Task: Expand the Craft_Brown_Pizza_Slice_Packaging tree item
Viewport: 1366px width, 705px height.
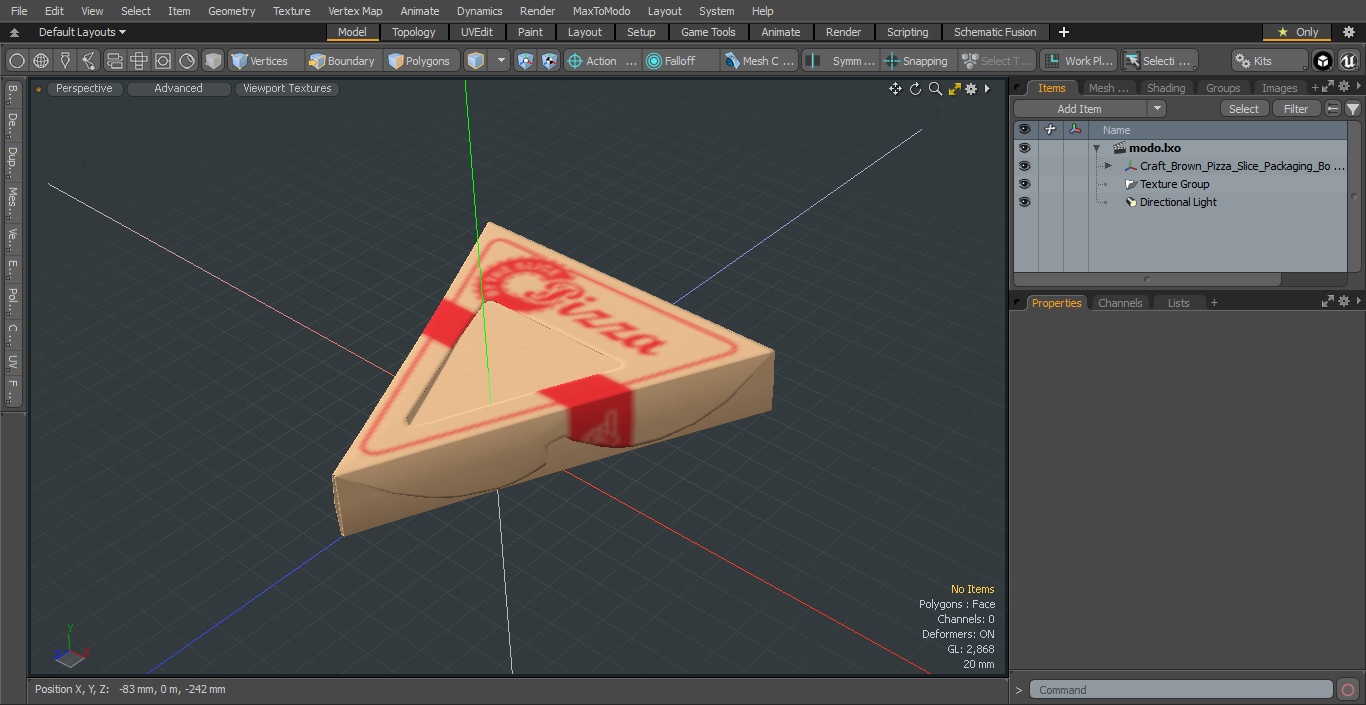Action: pyautogui.click(x=1108, y=166)
